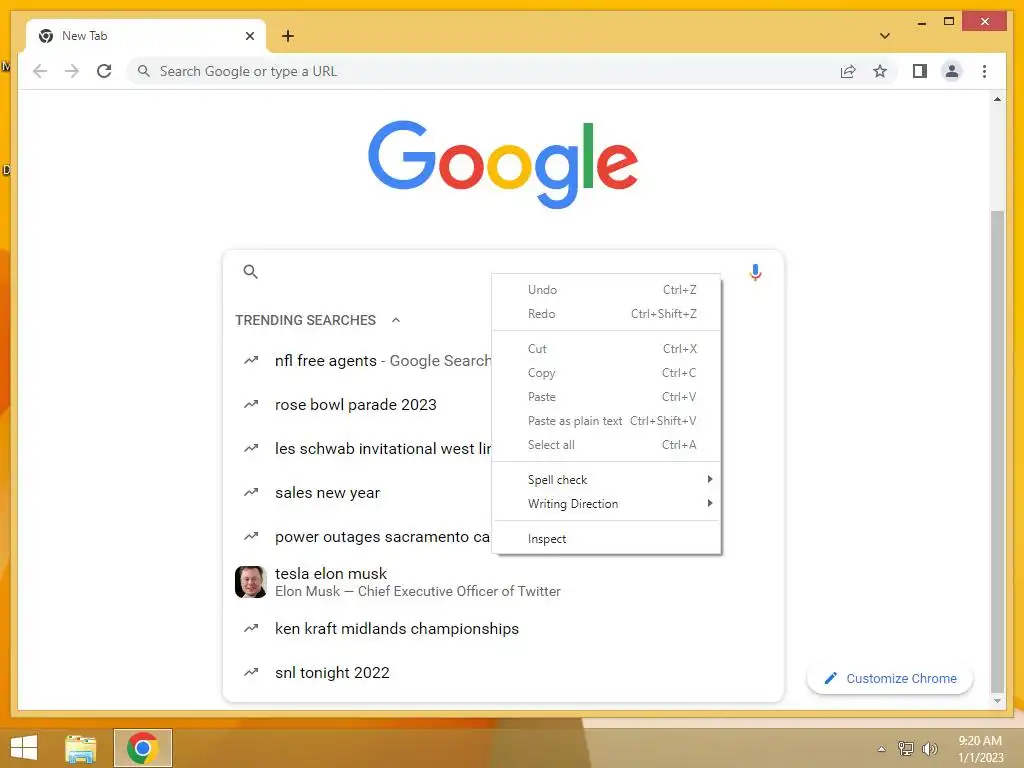Select Undo in the context menu
The height and width of the screenshot is (768, 1024).
pyautogui.click(x=606, y=290)
